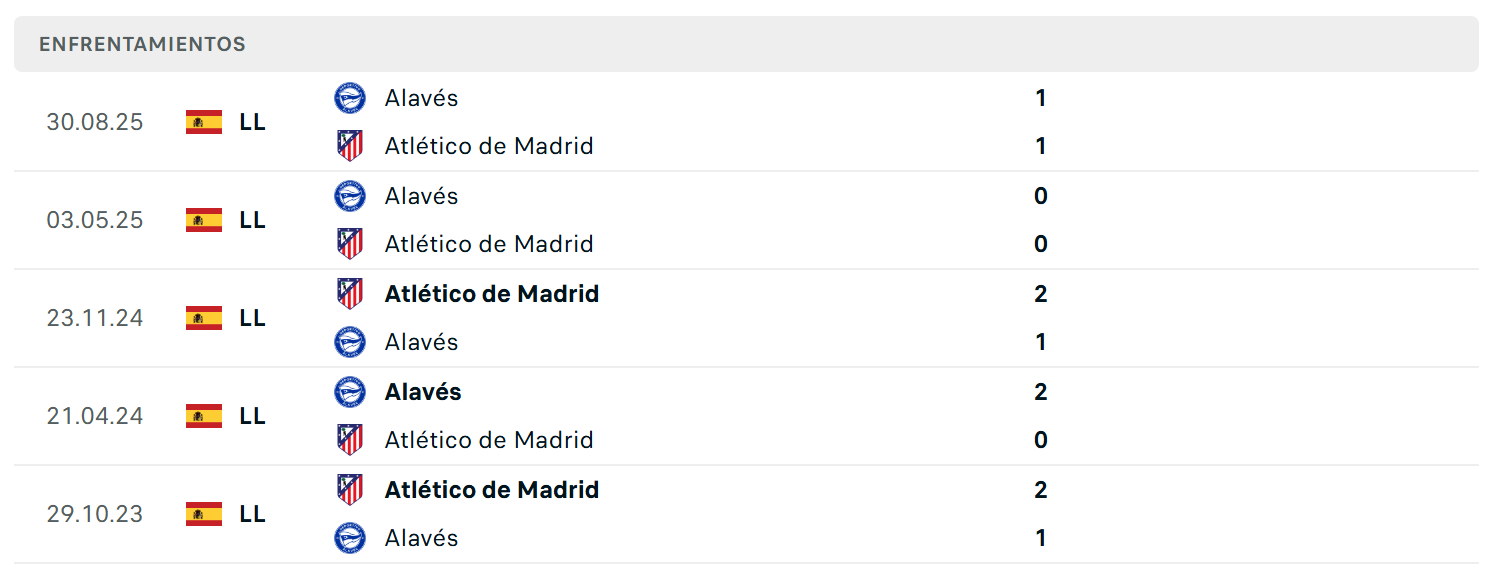Click Alavés crest in 23.11.24 match
1494x579 pixels.
350,342
